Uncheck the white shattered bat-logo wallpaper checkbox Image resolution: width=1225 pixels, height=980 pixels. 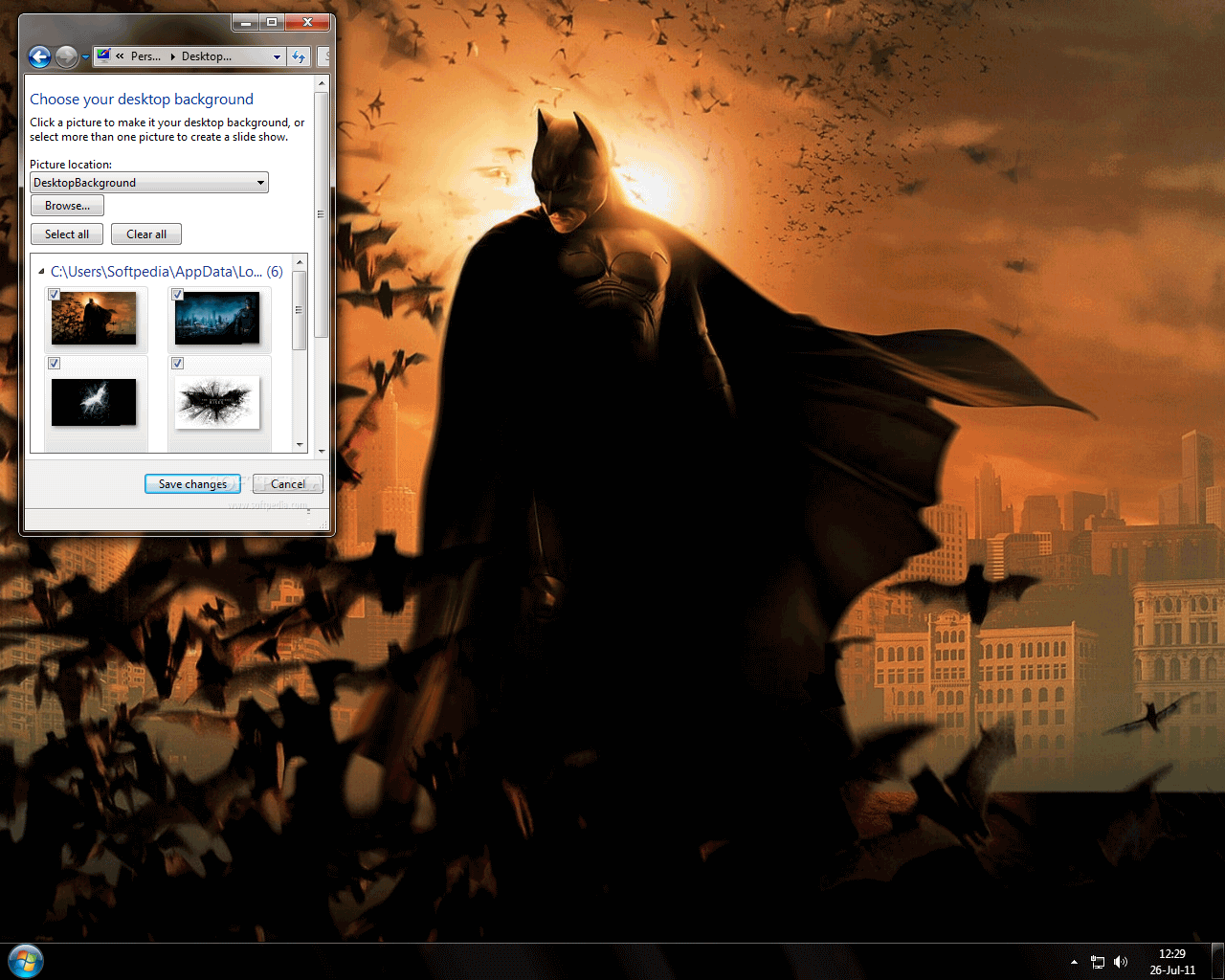(x=178, y=364)
